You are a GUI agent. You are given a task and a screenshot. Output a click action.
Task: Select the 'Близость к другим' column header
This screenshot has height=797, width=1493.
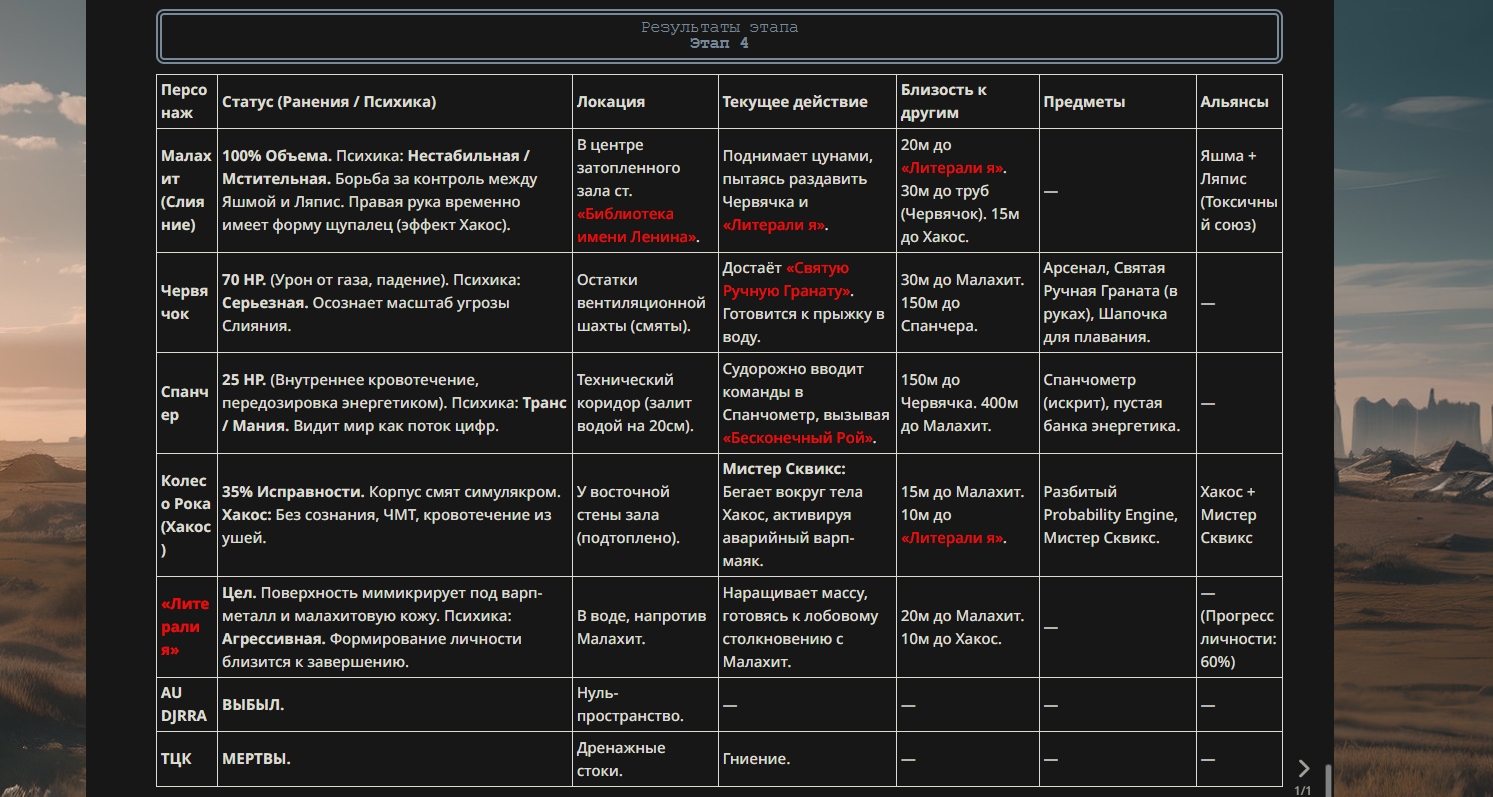(x=967, y=101)
